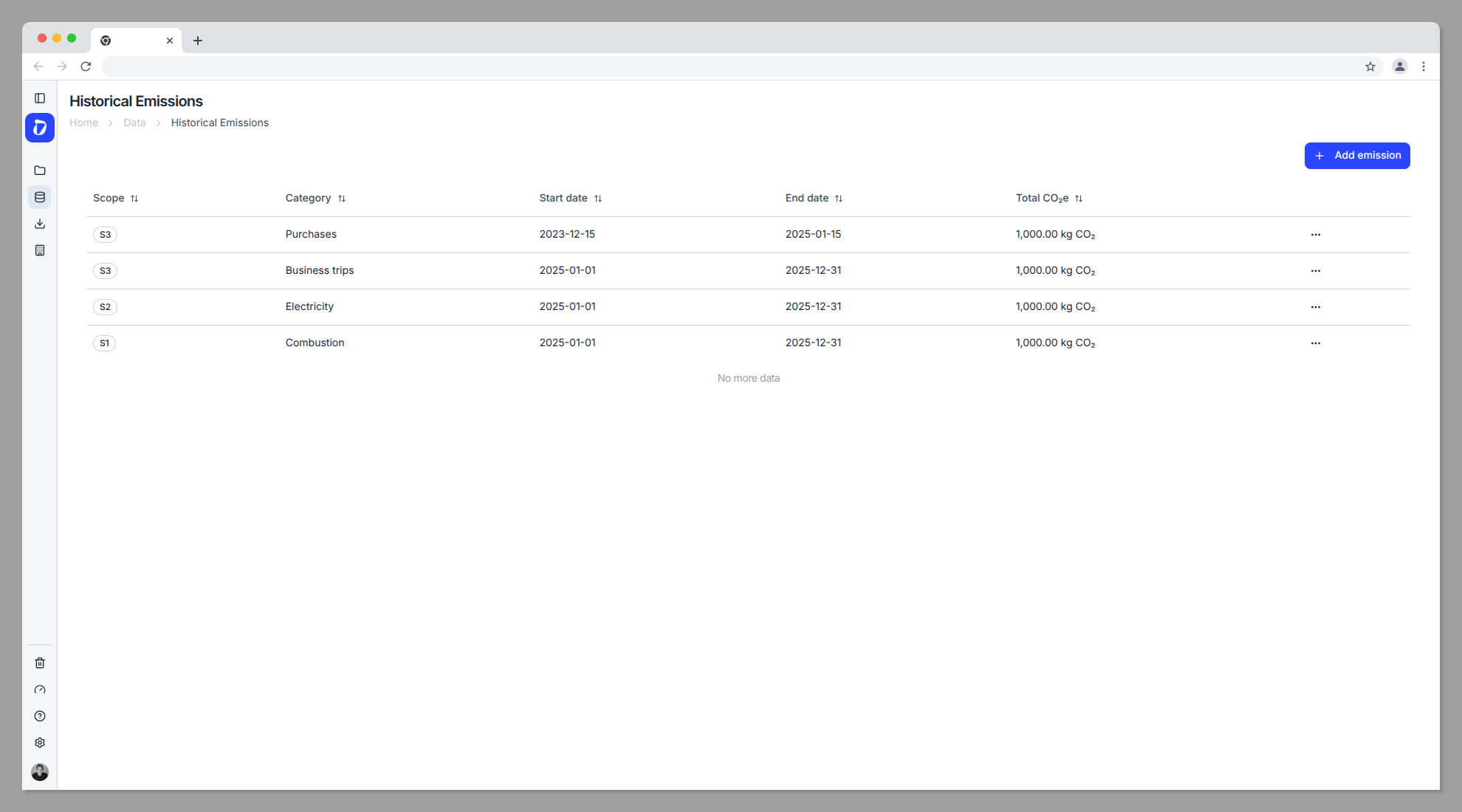This screenshot has width=1462, height=812.
Task: Open actions menu for the Purchases row
Action: (x=1315, y=234)
